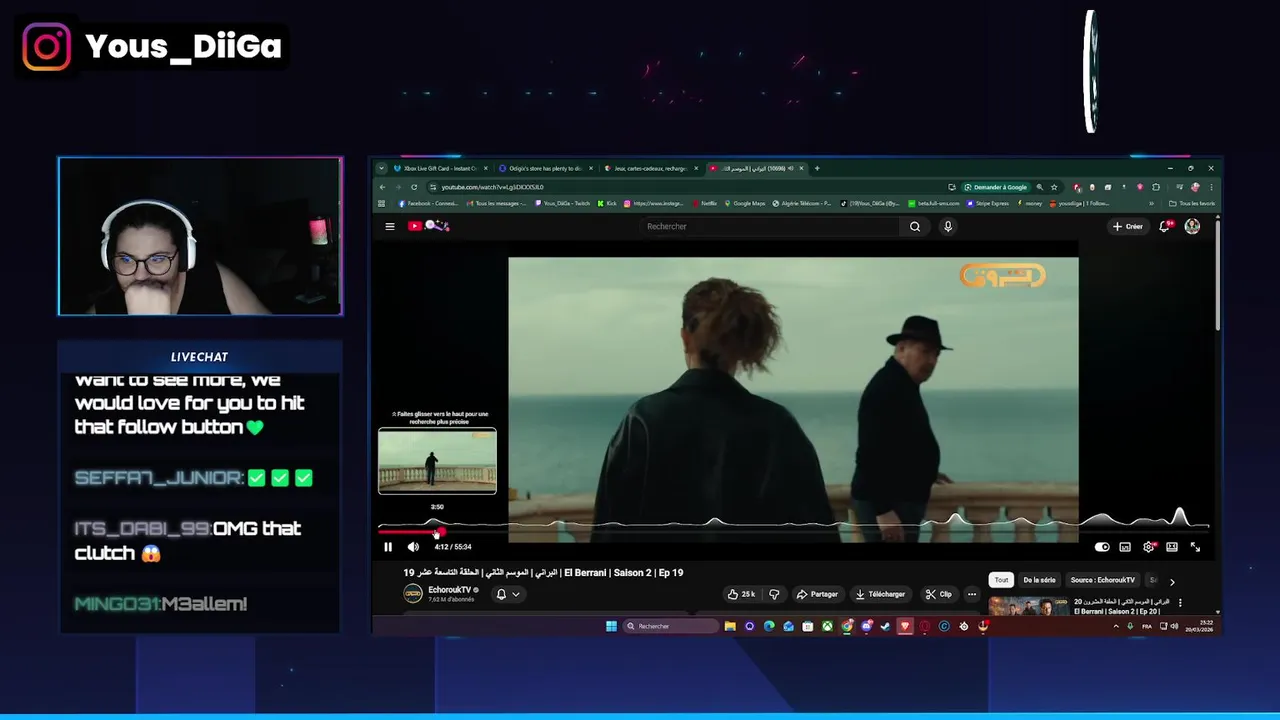The image size is (1280, 720).
Task: Click the youtube.com address bar
Action: click(x=690, y=187)
